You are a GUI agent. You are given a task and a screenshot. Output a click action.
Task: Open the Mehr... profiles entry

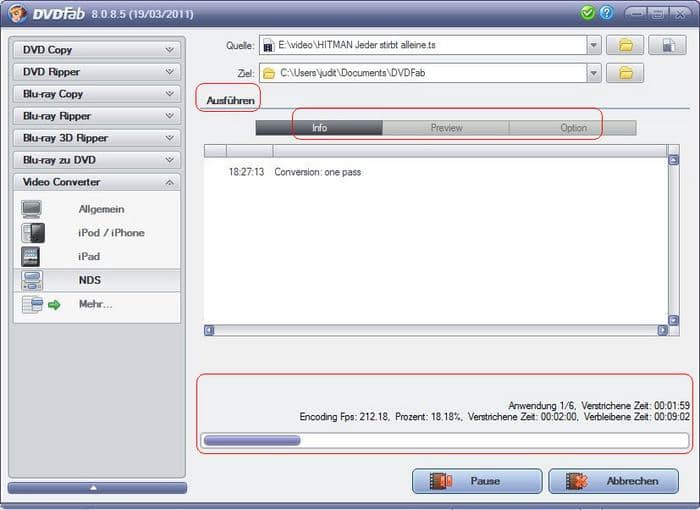[96, 304]
